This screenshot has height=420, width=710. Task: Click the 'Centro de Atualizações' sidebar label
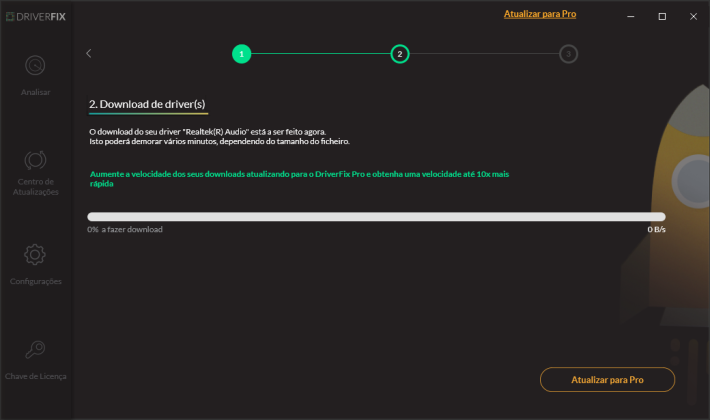[36, 187]
